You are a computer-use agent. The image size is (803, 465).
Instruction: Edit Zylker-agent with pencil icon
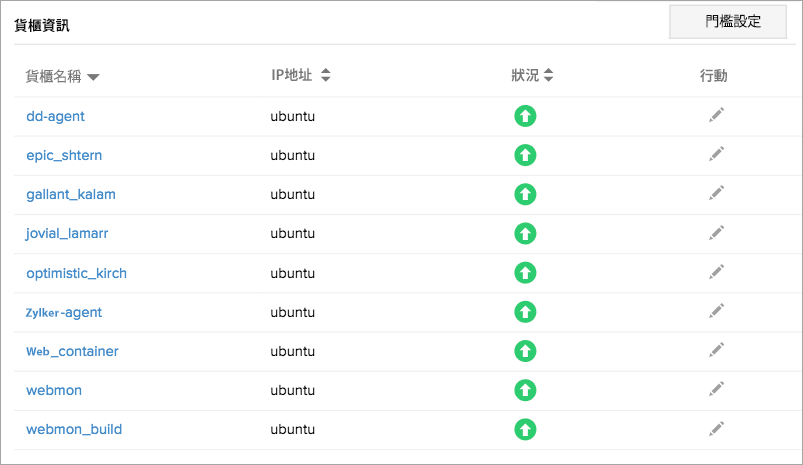point(716,310)
